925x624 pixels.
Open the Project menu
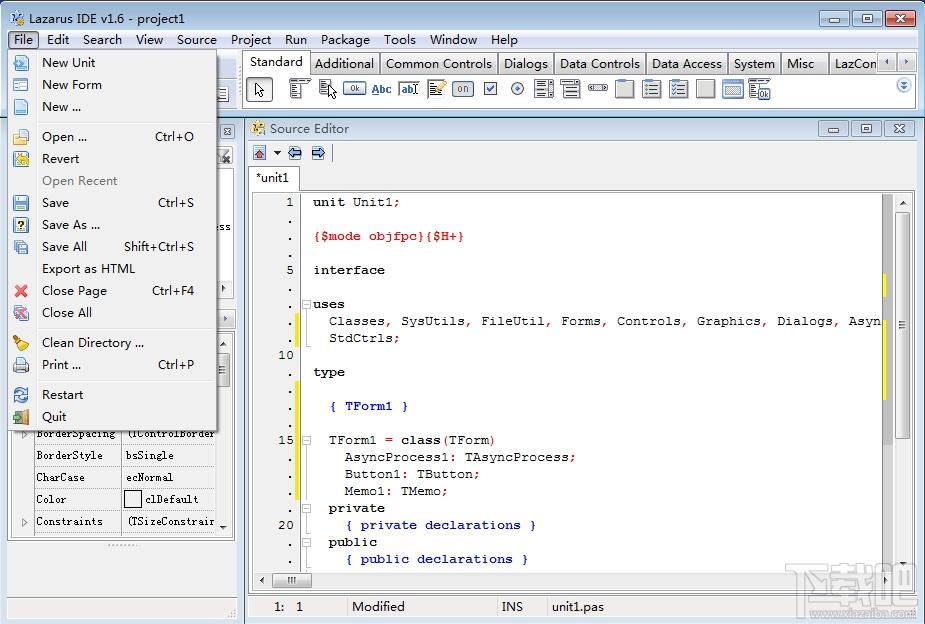pyautogui.click(x=251, y=40)
